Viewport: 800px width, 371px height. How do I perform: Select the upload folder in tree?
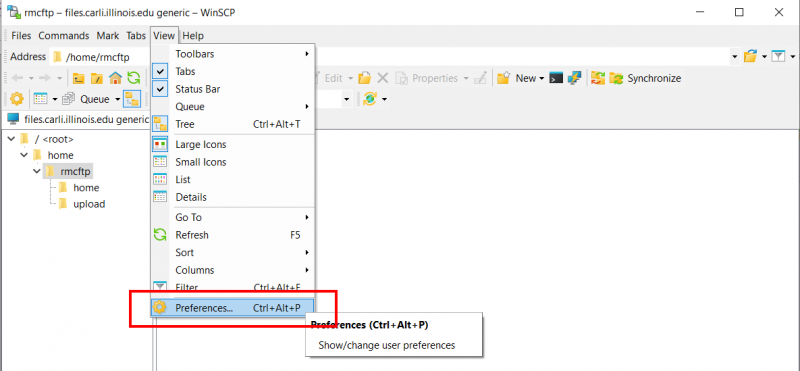click(82, 204)
